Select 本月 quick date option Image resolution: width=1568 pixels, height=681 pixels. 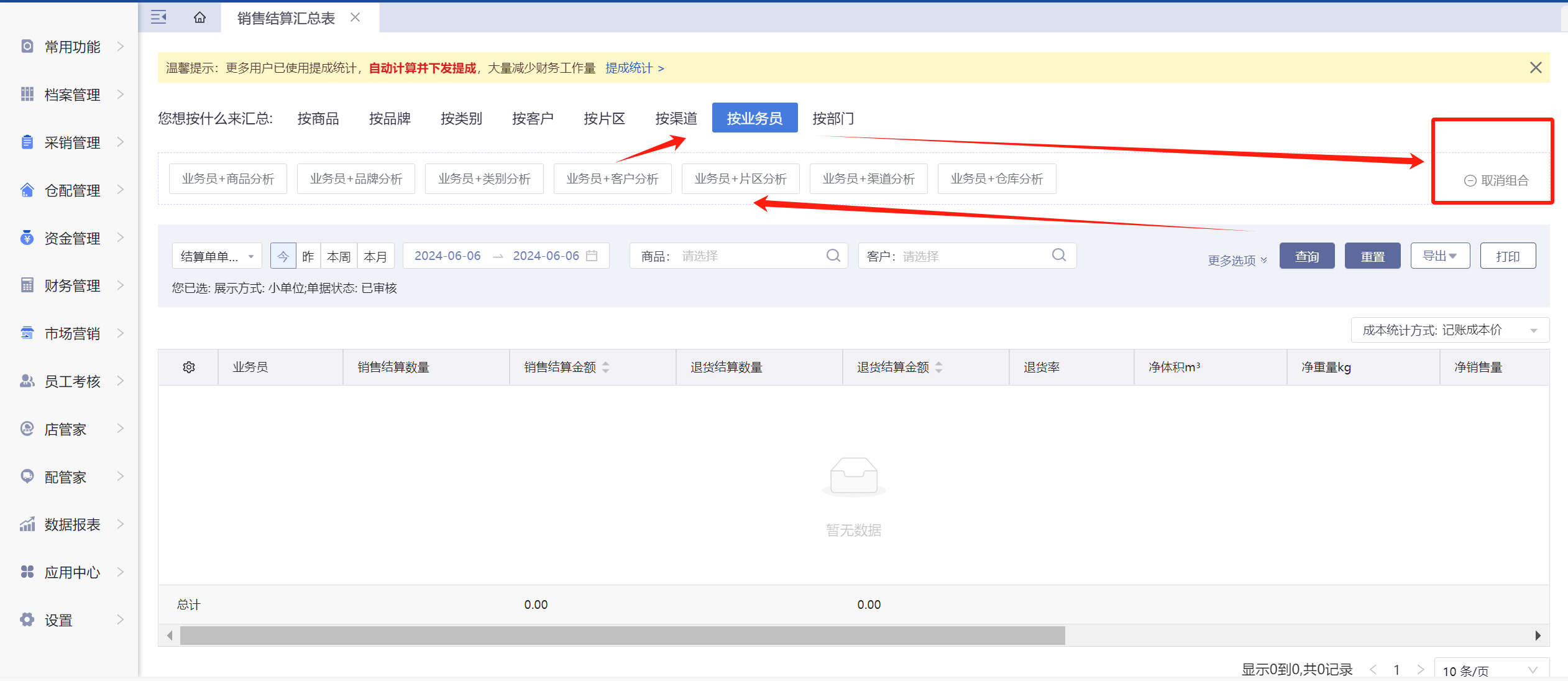point(375,256)
